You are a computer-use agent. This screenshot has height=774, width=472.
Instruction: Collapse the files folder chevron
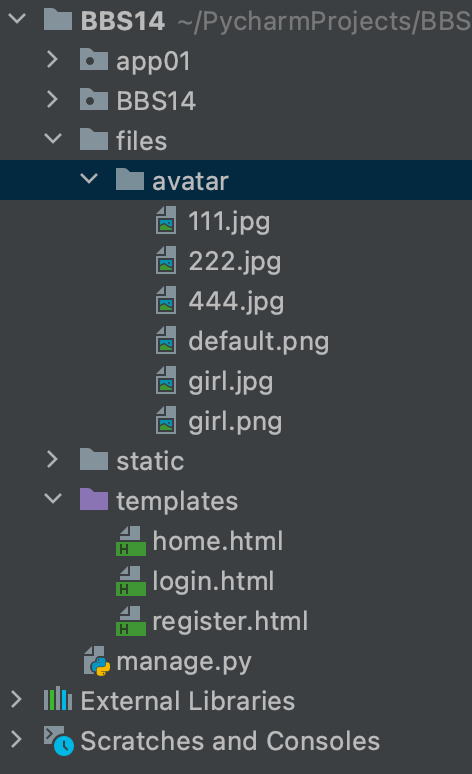click(x=53, y=138)
